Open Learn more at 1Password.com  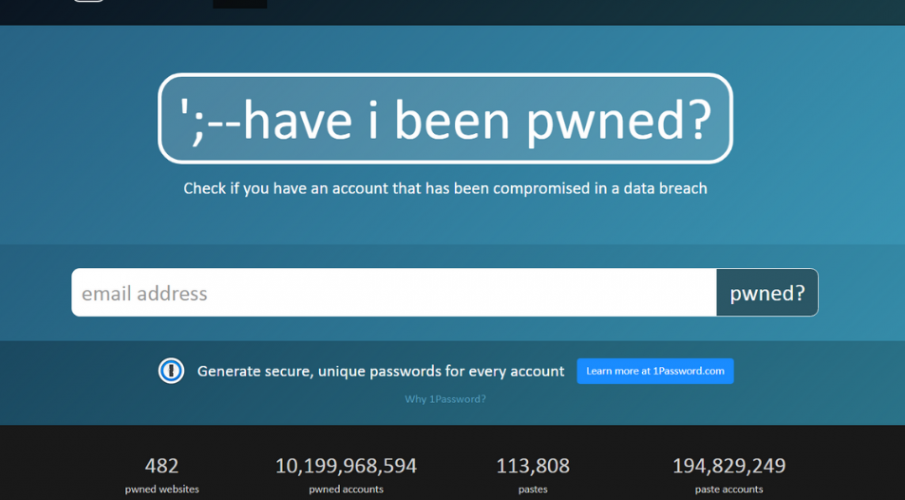655,371
